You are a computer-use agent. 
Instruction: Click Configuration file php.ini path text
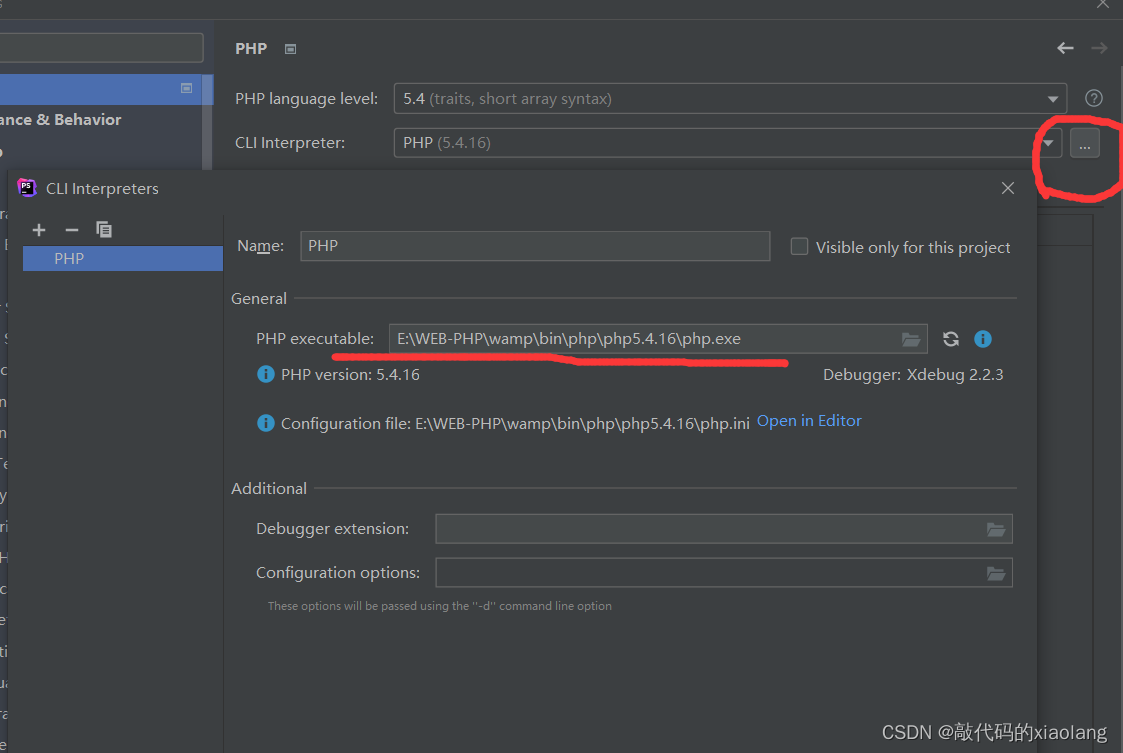pos(515,423)
